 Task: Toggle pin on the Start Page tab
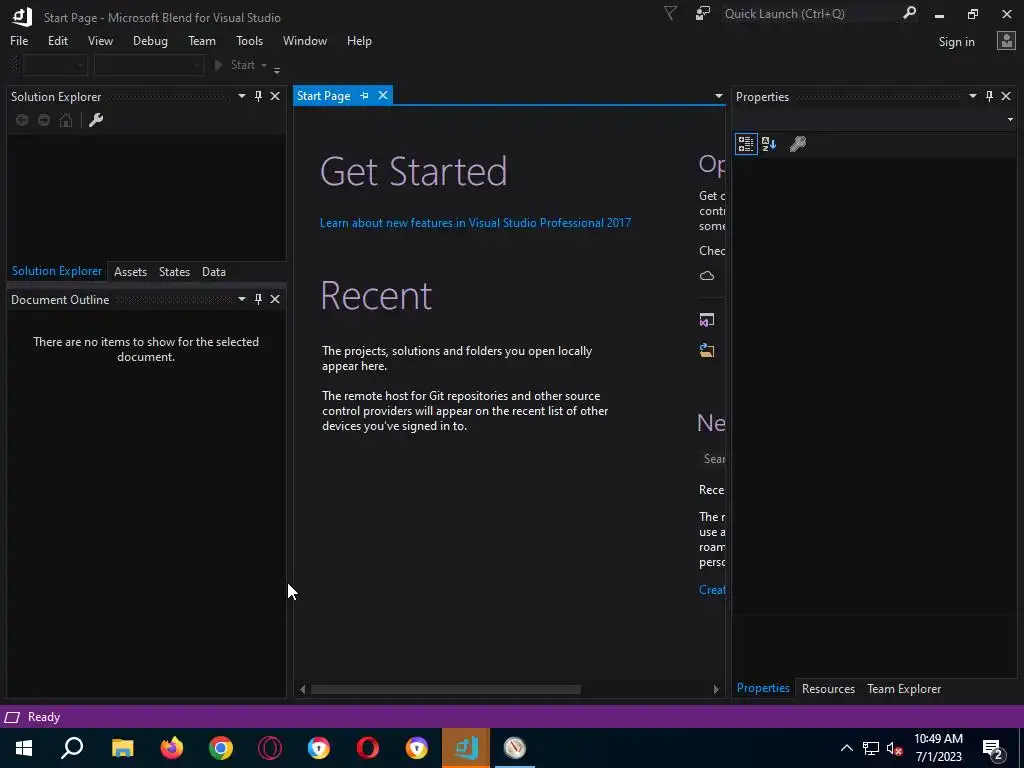(364, 96)
